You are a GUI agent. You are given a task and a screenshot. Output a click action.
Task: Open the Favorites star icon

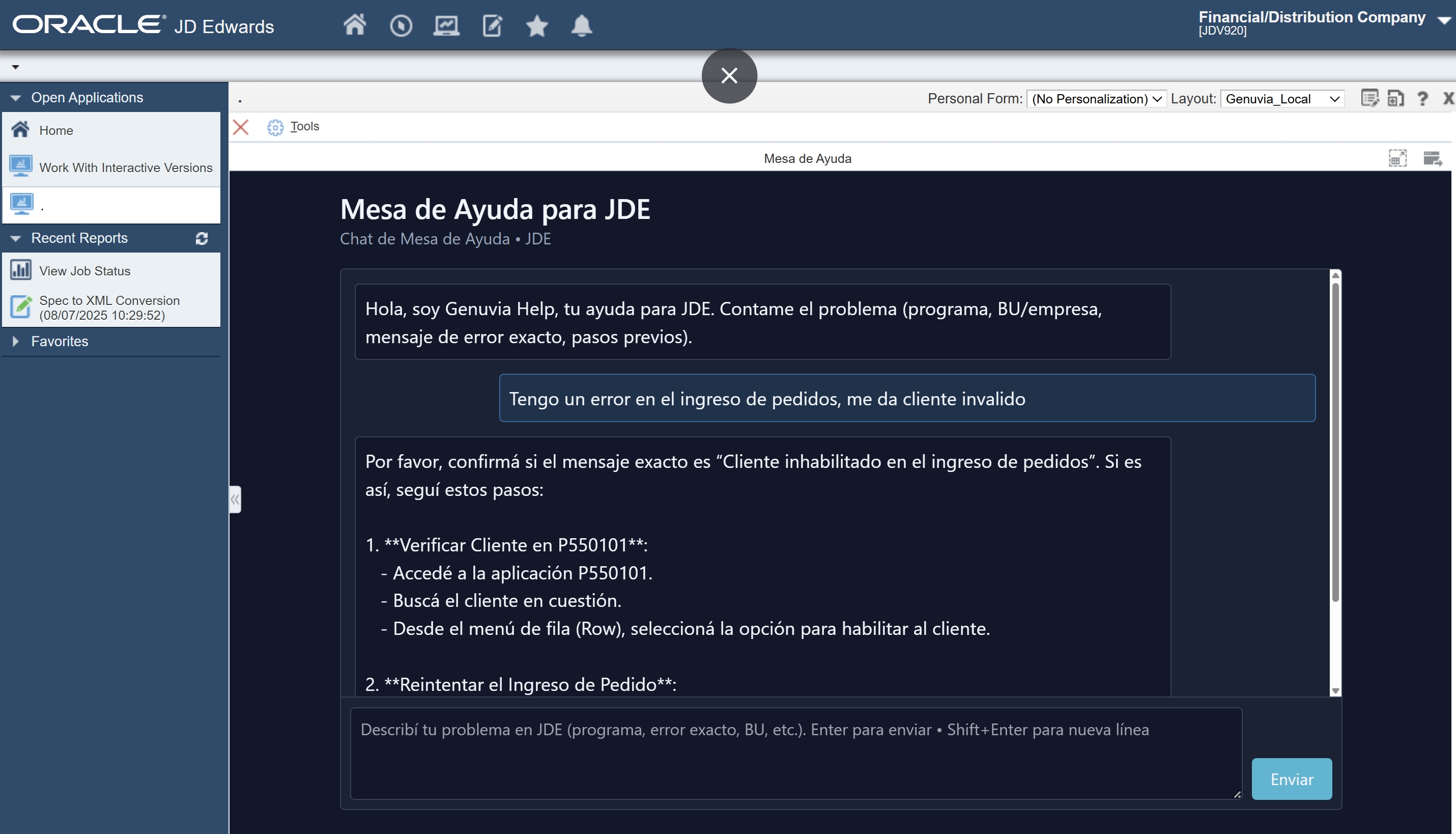tap(536, 25)
